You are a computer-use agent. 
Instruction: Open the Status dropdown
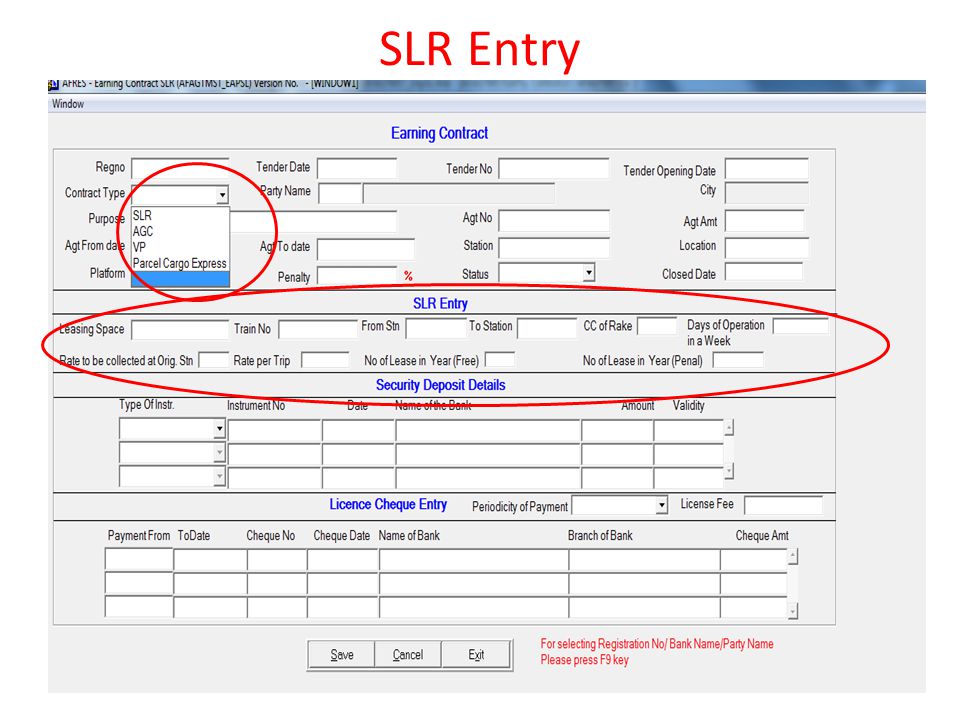(588, 272)
